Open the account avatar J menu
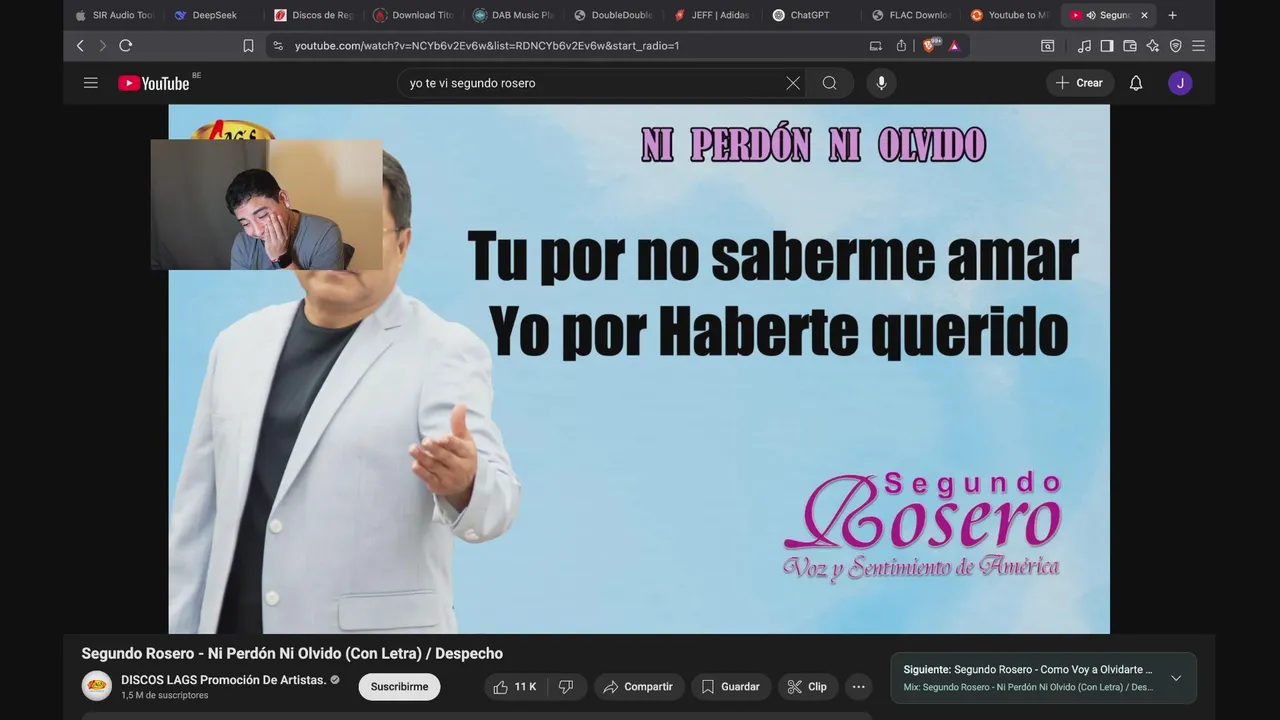Viewport: 1280px width, 720px height. coord(1180,83)
